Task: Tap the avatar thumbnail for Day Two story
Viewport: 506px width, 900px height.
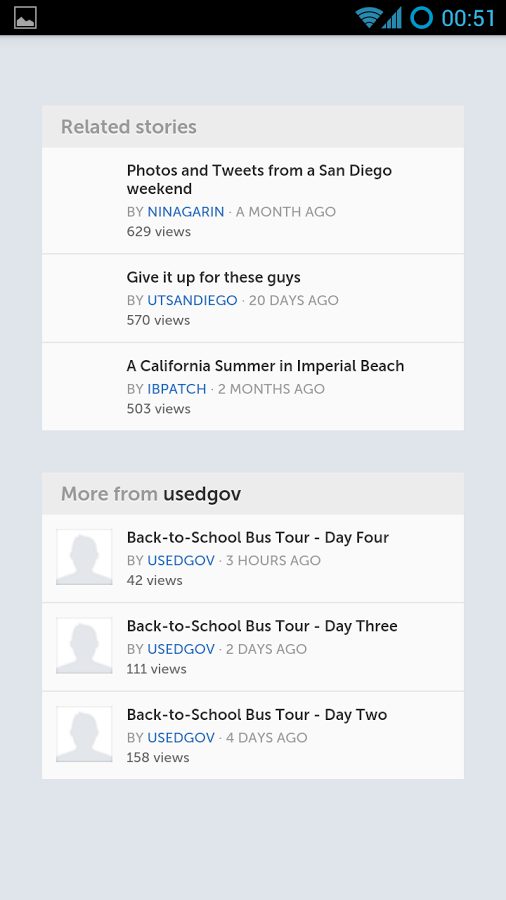Action: pyautogui.click(x=84, y=734)
